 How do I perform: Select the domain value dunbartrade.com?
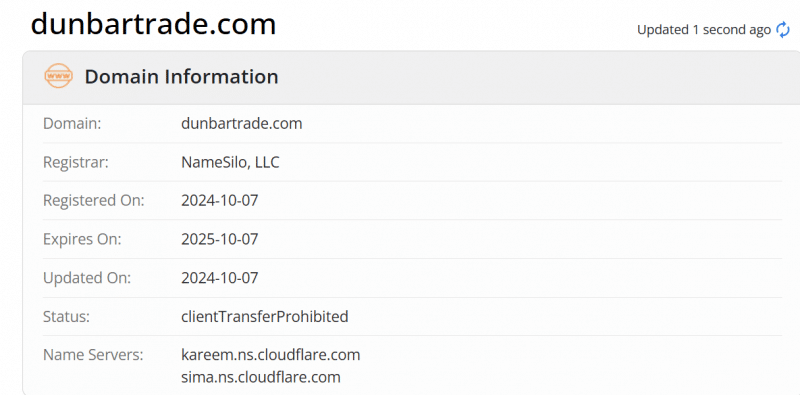point(241,124)
